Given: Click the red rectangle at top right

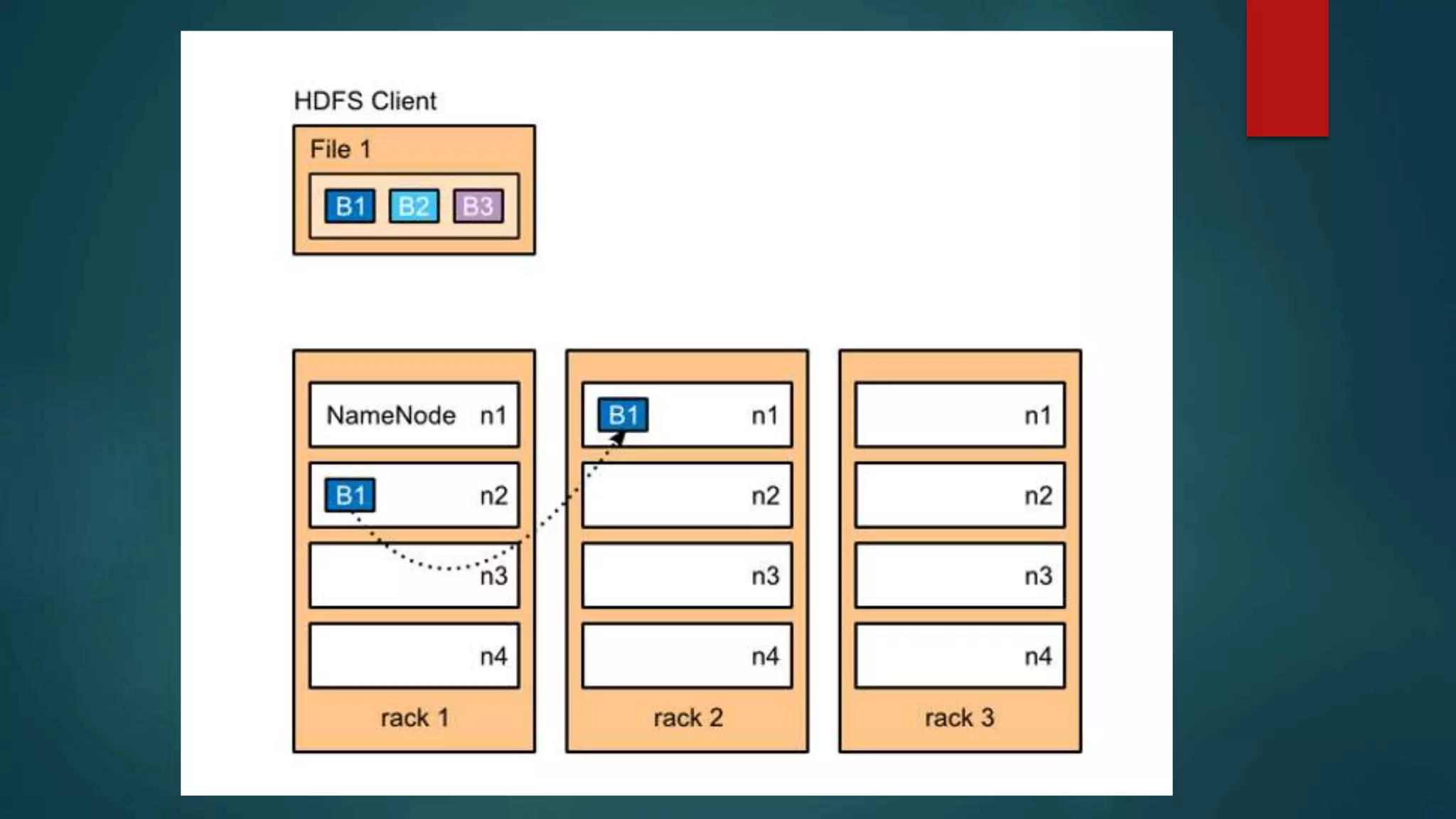Looking at the screenshot, I should [x=1287, y=68].
